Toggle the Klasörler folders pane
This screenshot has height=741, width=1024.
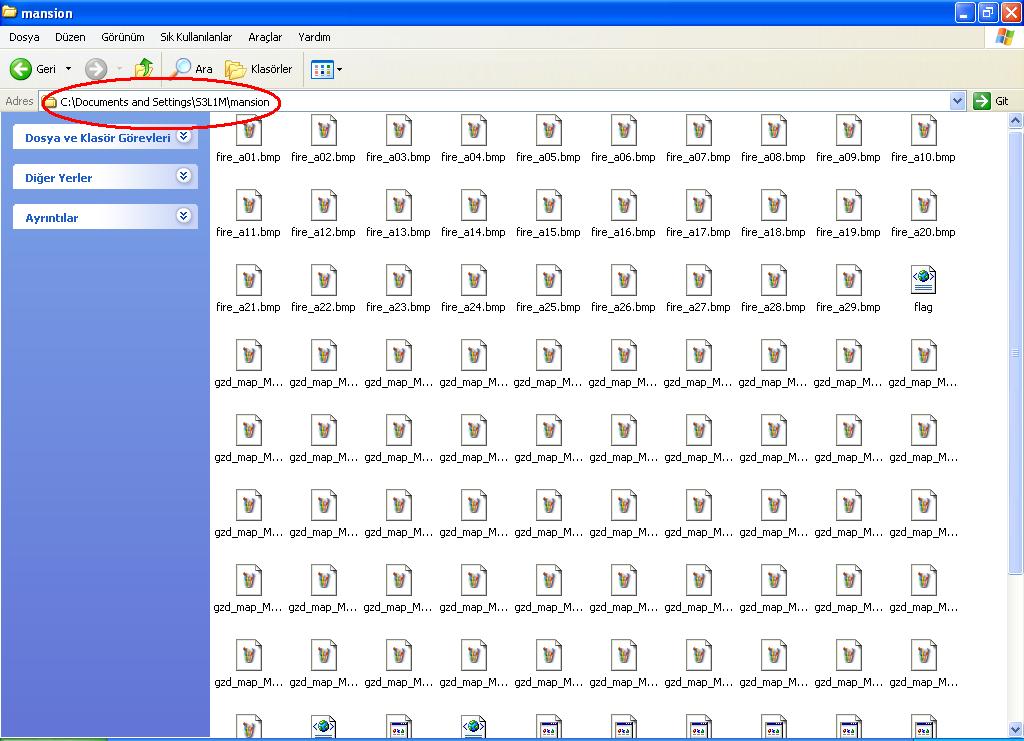(x=259, y=69)
